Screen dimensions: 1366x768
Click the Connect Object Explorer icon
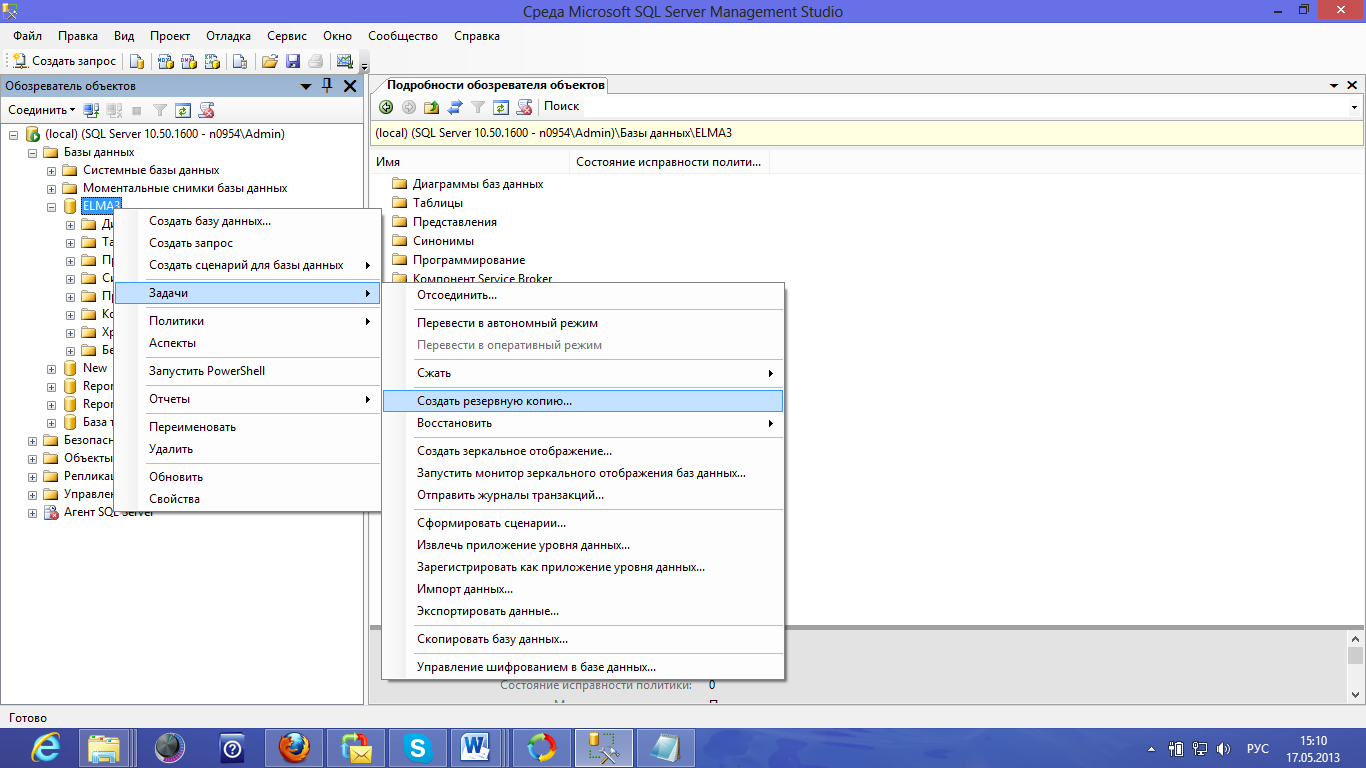(91, 110)
